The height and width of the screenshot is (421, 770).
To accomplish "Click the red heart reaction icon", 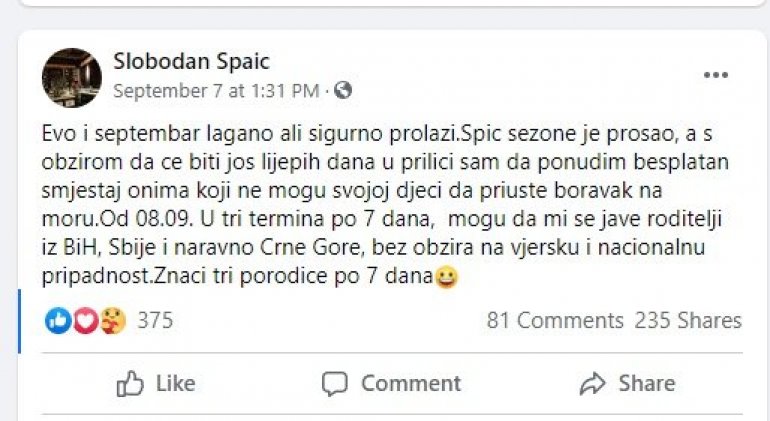I will point(85,321).
